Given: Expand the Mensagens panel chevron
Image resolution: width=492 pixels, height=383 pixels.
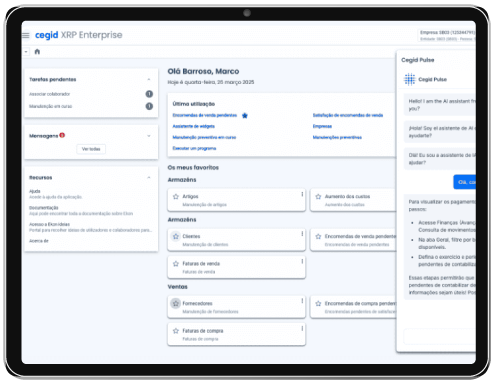Looking at the screenshot, I should (x=149, y=136).
